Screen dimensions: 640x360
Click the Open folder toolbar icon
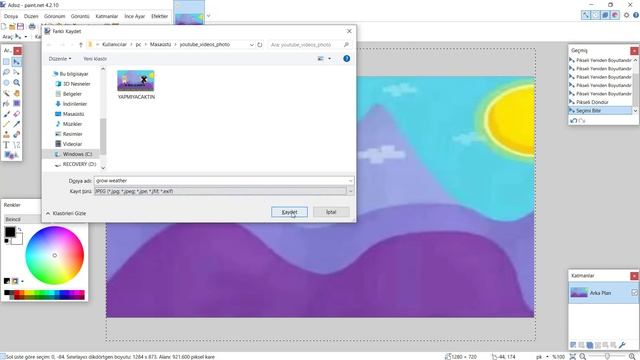pyautogui.click(x=12, y=27)
